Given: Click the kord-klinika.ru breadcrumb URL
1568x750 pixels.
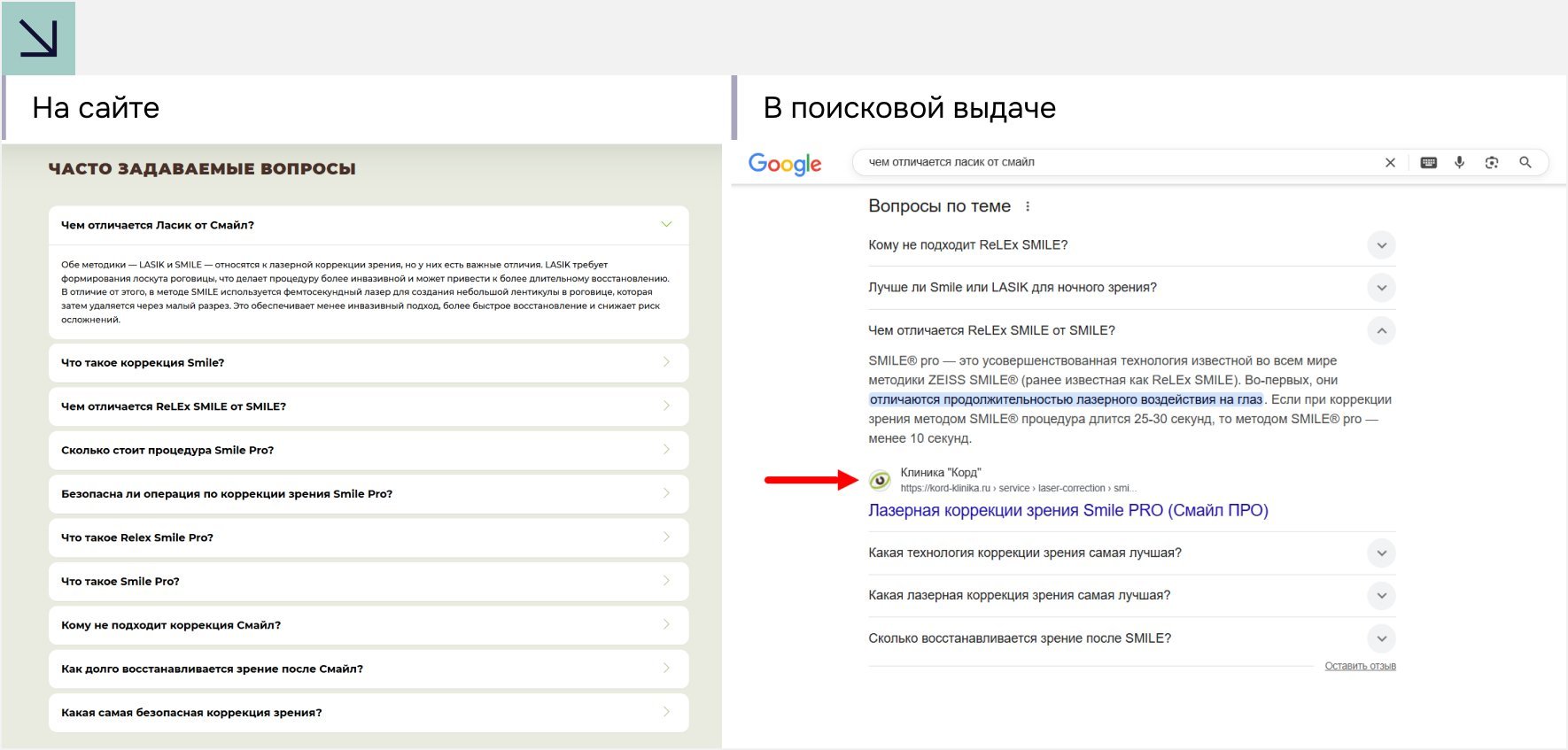Looking at the screenshot, I should tap(1018, 488).
